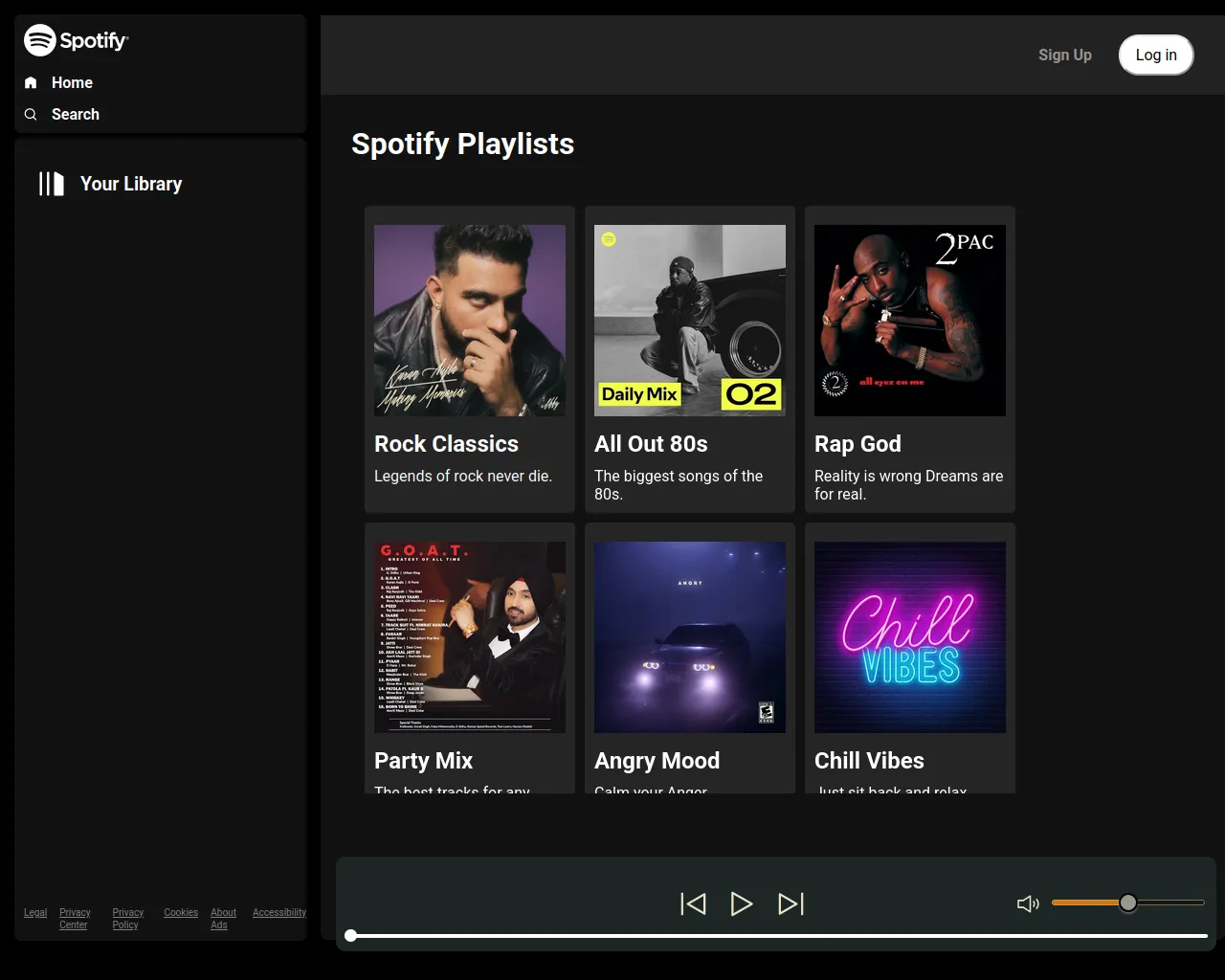This screenshot has width=1225, height=980.
Task: Open the Privacy Center link
Action: tap(75, 919)
